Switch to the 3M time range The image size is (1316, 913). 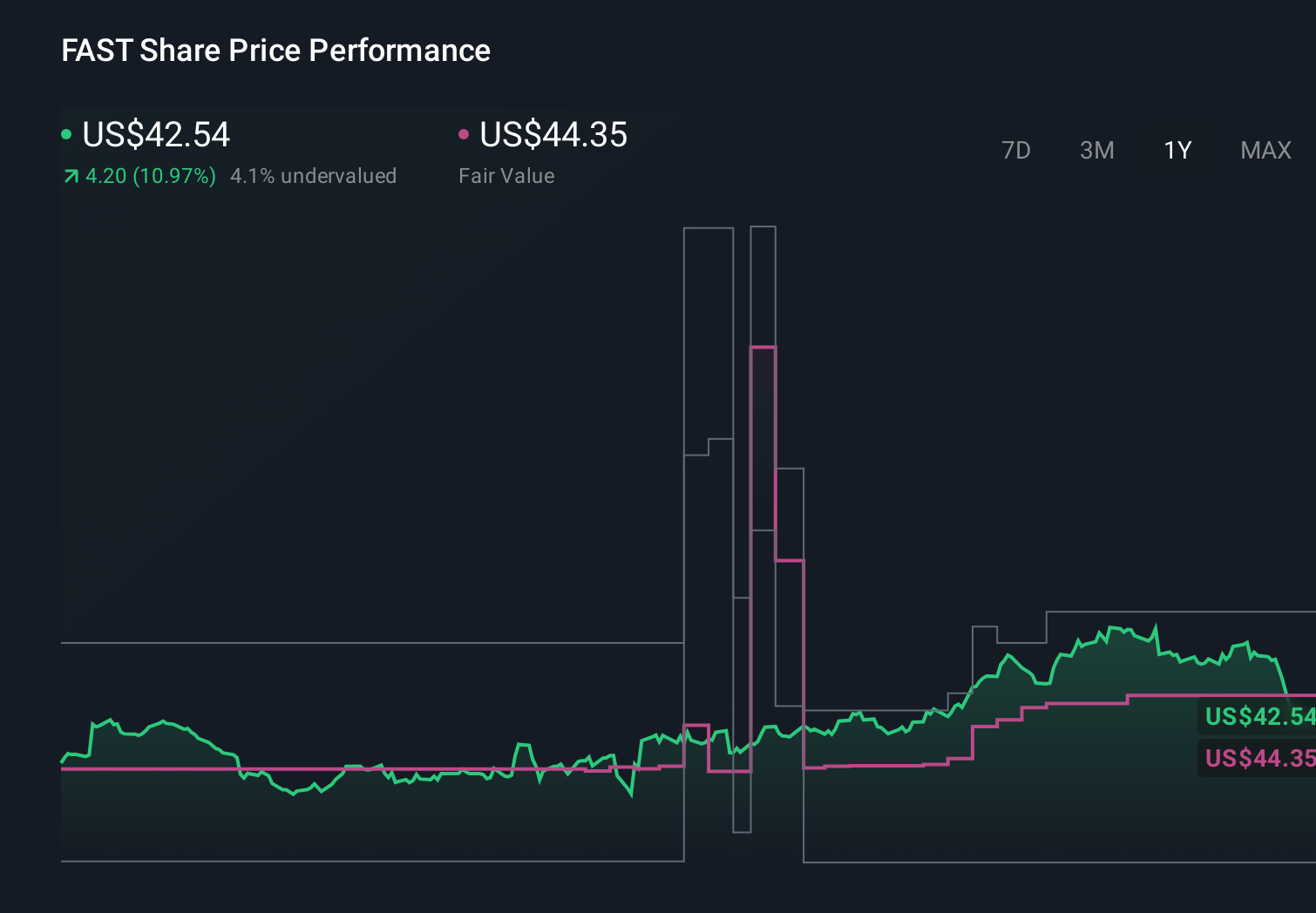coord(1096,150)
